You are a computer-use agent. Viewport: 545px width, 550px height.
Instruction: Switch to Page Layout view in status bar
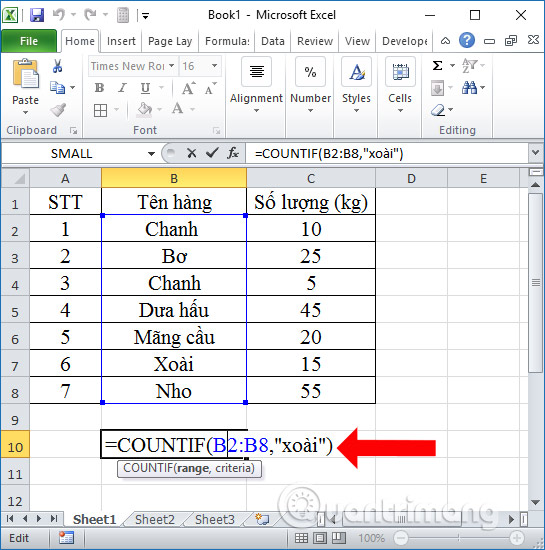click(320, 538)
